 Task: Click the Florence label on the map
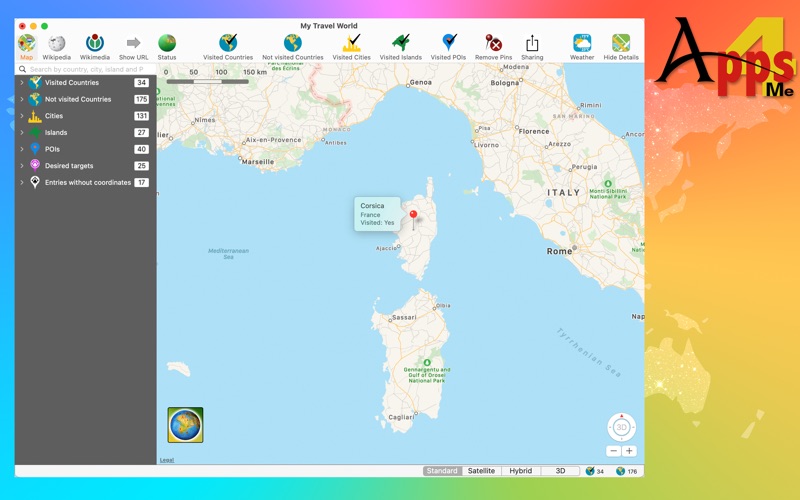click(x=534, y=131)
